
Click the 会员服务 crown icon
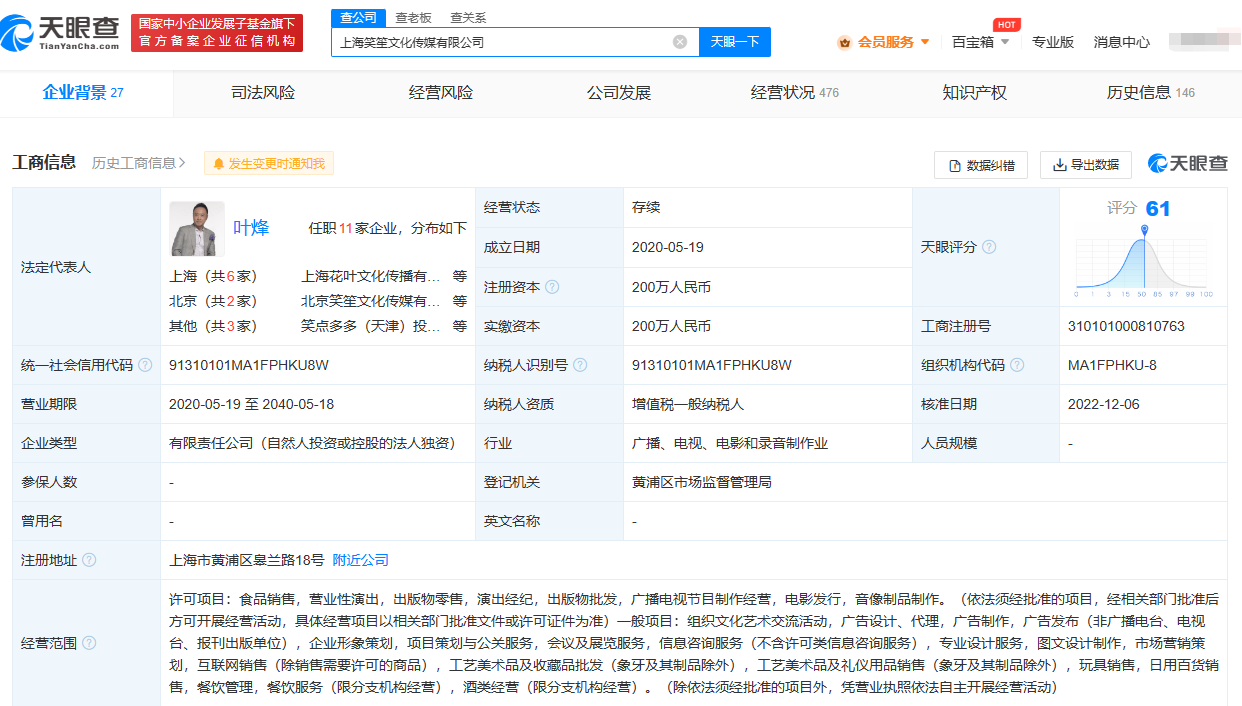tap(844, 42)
